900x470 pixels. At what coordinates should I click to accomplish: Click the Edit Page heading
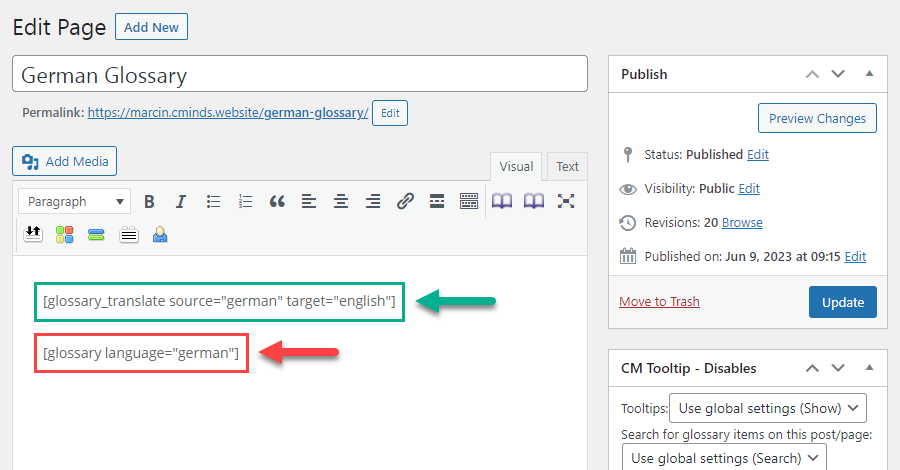pyautogui.click(x=59, y=28)
